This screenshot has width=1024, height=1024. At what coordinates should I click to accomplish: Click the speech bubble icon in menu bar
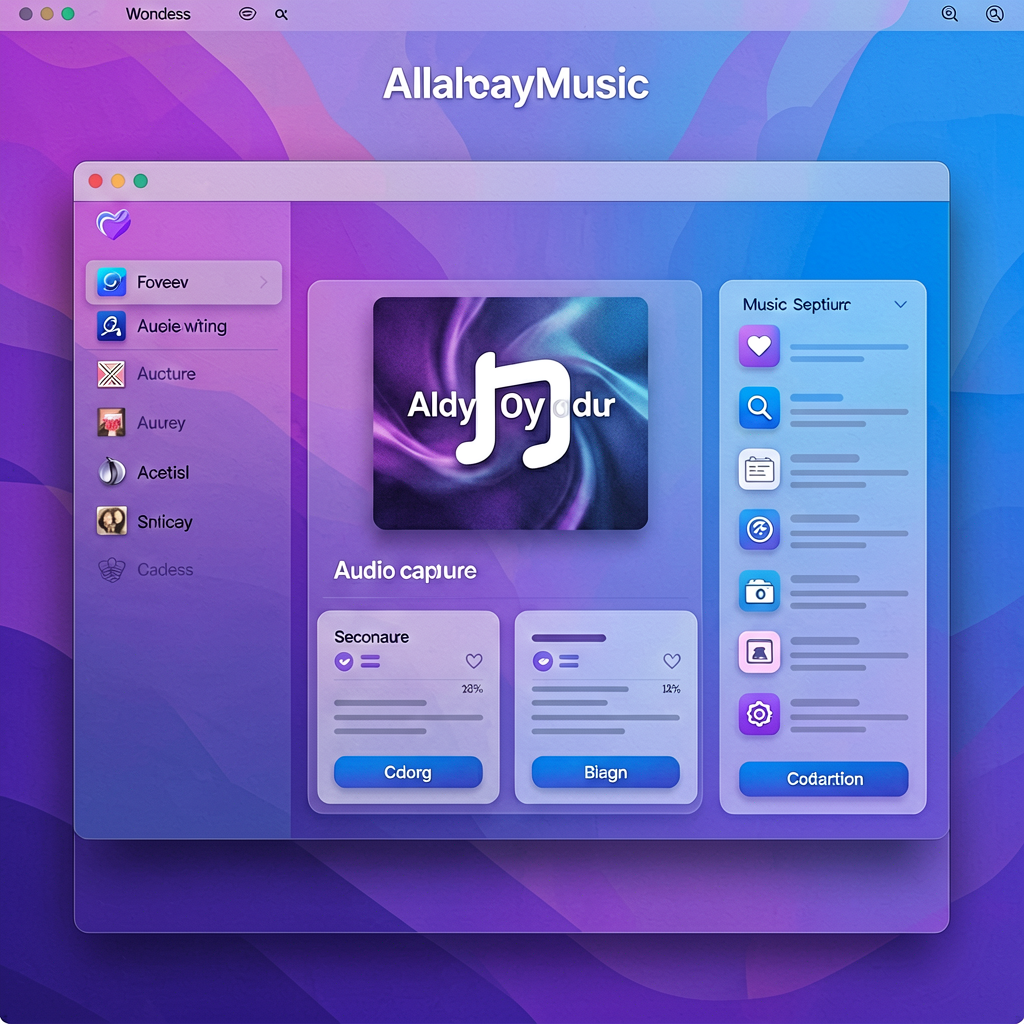(x=248, y=14)
